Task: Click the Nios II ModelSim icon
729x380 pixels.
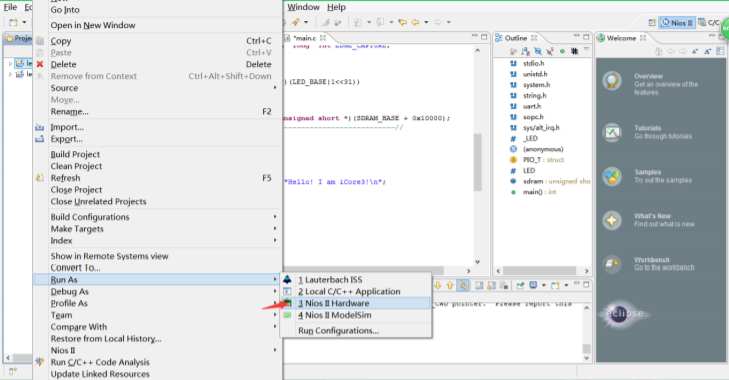Action: 287,315
